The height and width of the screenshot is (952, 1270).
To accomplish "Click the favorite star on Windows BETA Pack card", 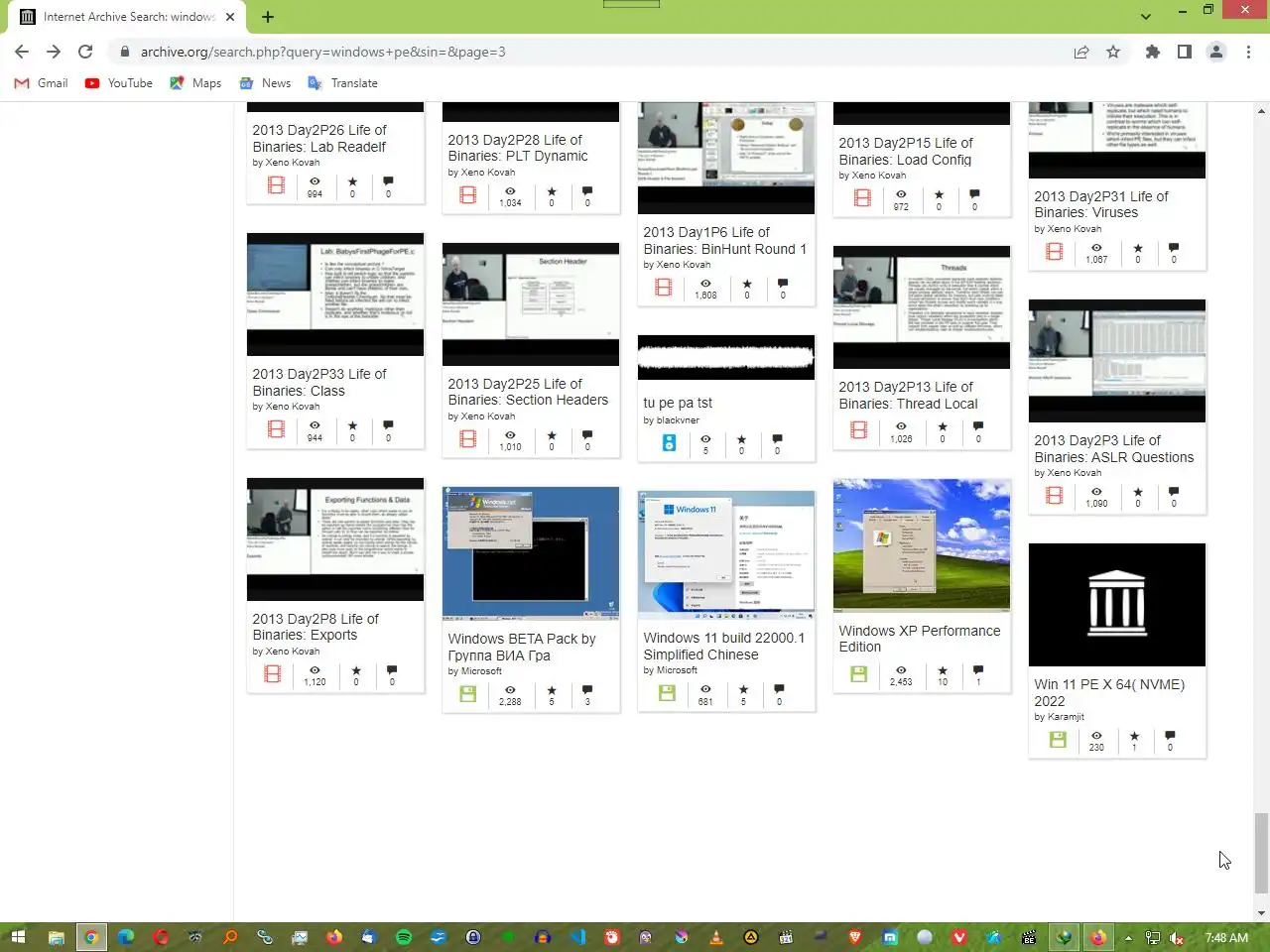I will [x=552, y=690].
